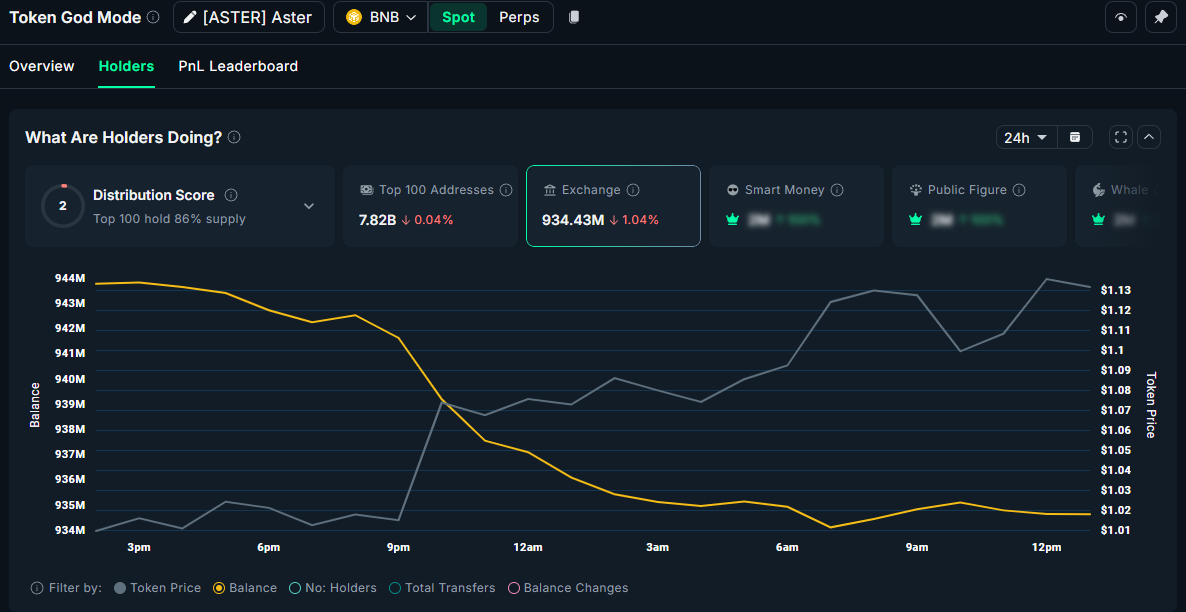
Task: Select the Balance filter radio button
Action: point(219,588)
